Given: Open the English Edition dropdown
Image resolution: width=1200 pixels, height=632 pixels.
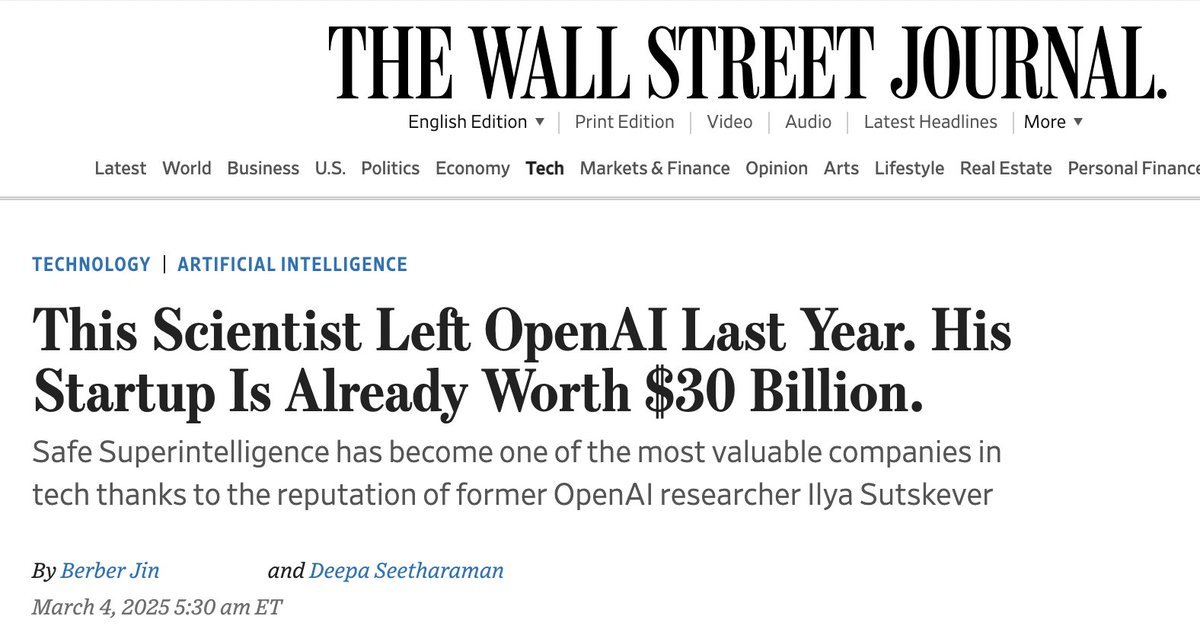Looking at the screenshot, I should [476, 122].
